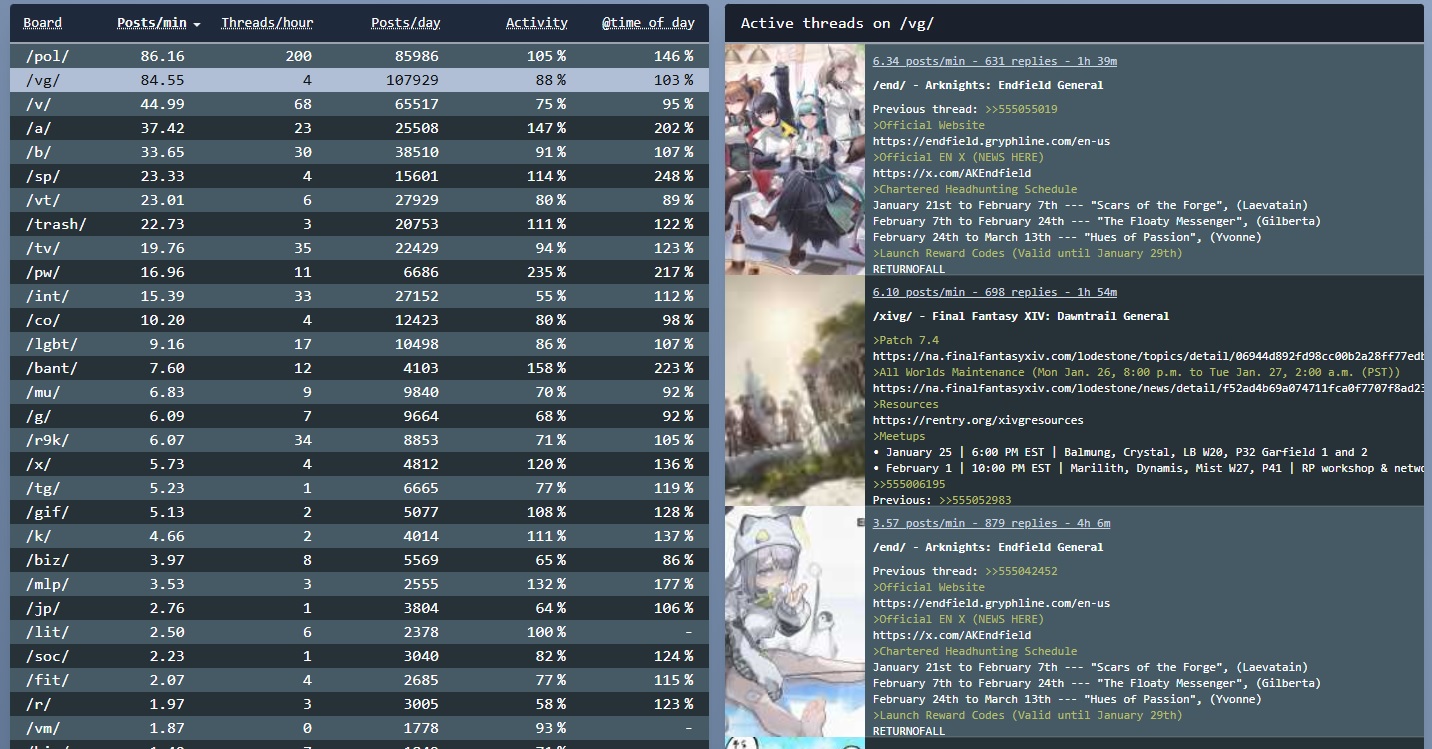The height and width of the screenshot is (749, 1432).
Task: Select the /tg/ board row
Action: [359, 488]
